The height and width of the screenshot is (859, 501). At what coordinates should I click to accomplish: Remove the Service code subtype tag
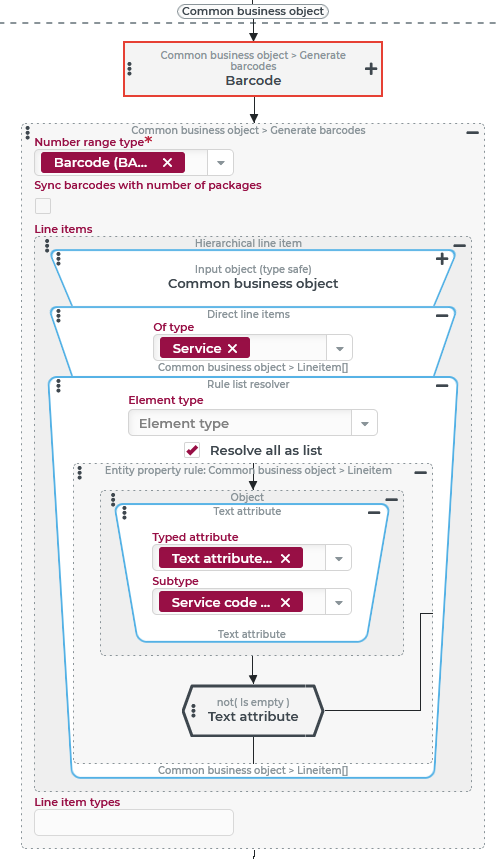[285, 603]
